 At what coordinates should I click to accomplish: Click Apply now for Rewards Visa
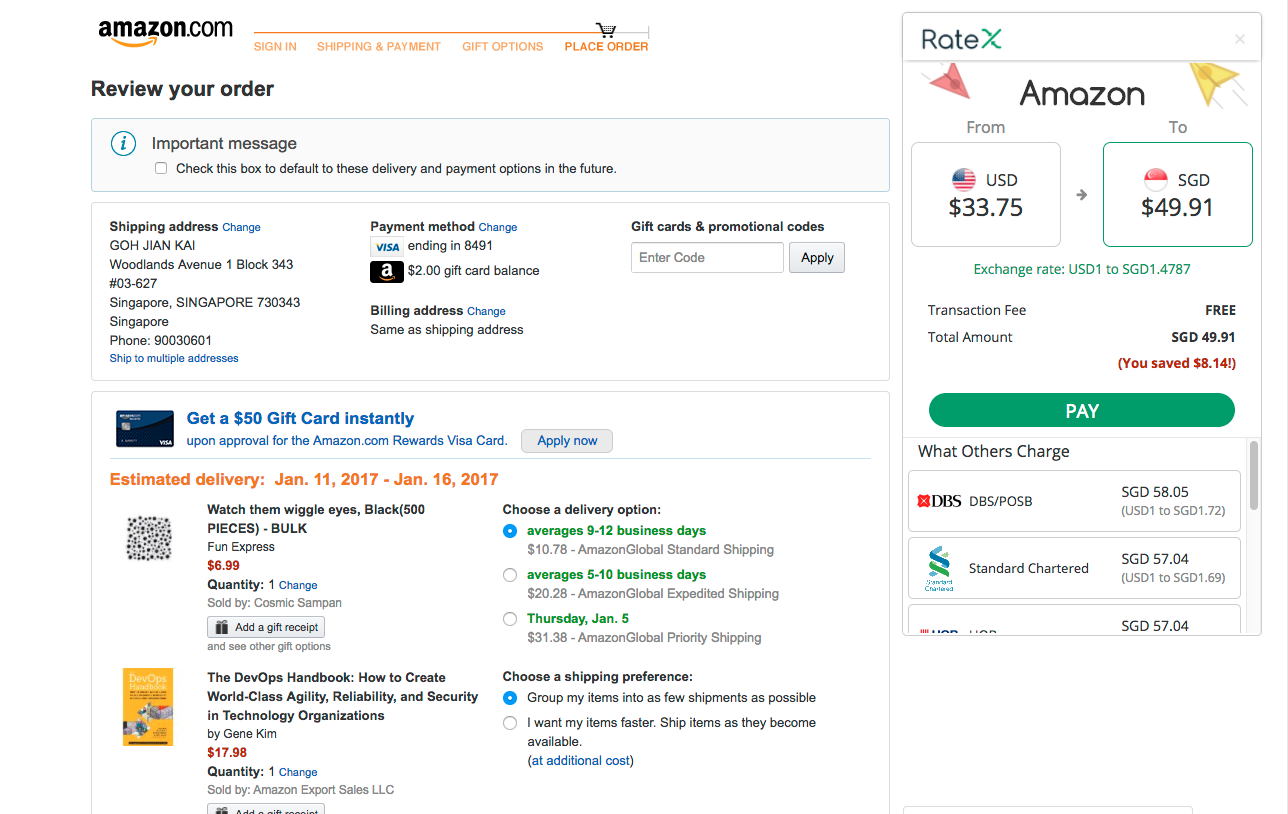pos(566,441)
